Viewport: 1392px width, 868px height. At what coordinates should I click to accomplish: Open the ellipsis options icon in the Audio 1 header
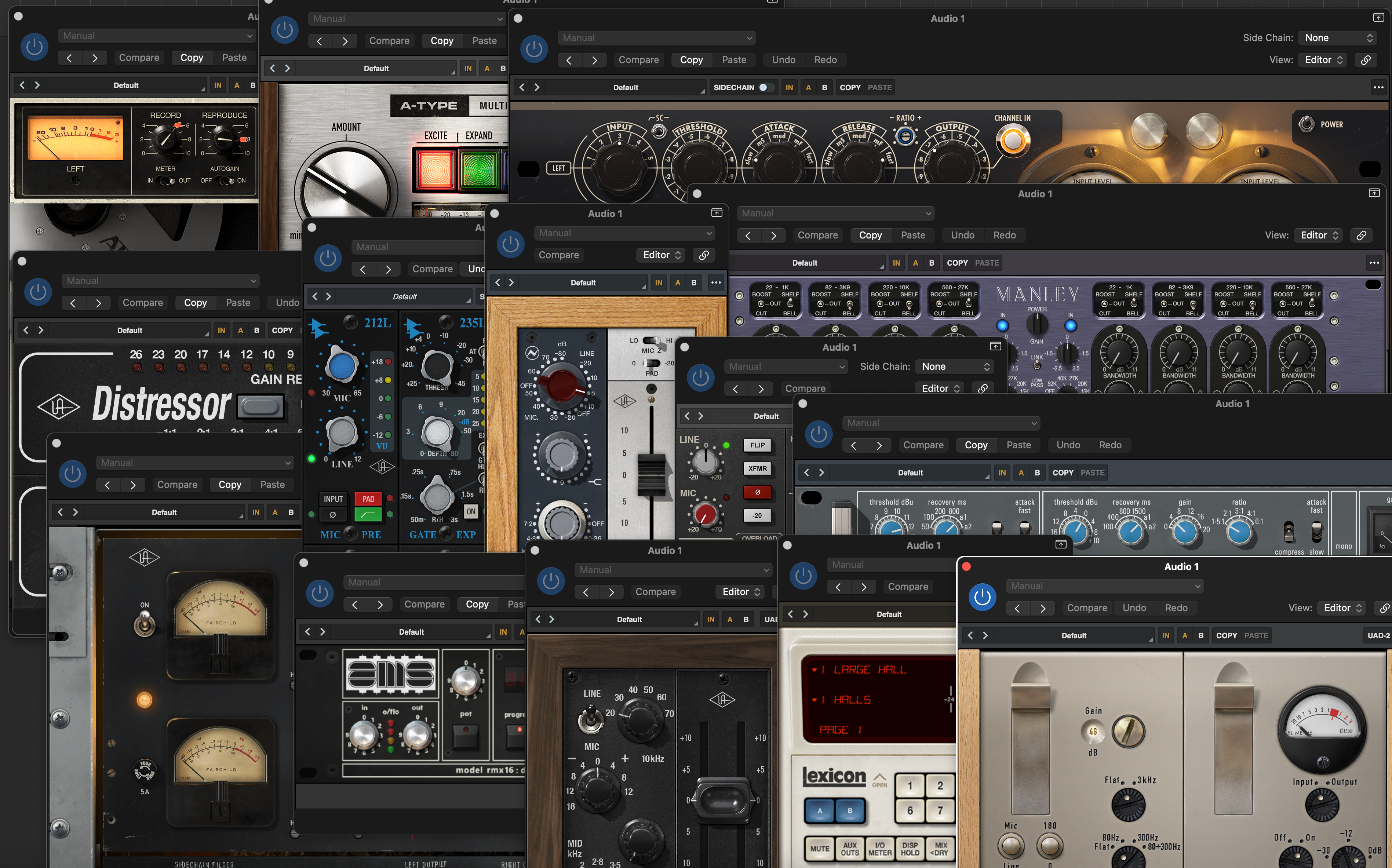pos(1378,87)
